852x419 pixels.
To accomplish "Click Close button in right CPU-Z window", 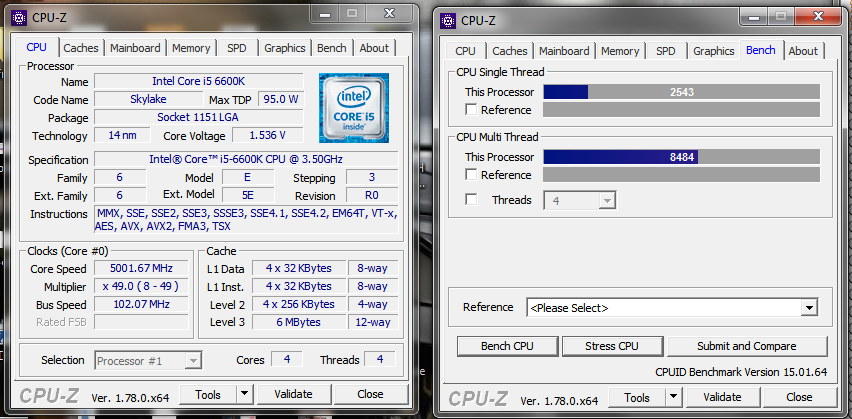I will point(799,397).
